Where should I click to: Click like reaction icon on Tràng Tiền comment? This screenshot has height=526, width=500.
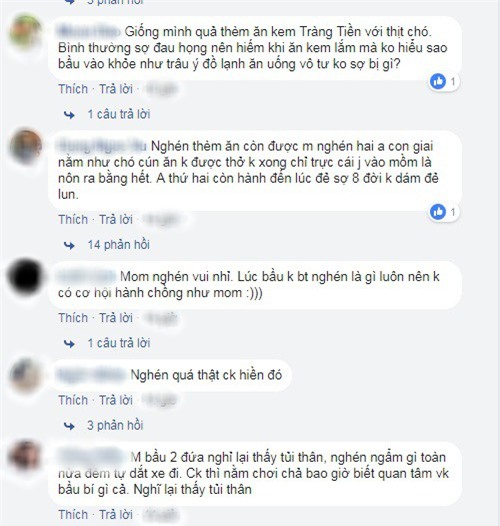click(438, 82)
